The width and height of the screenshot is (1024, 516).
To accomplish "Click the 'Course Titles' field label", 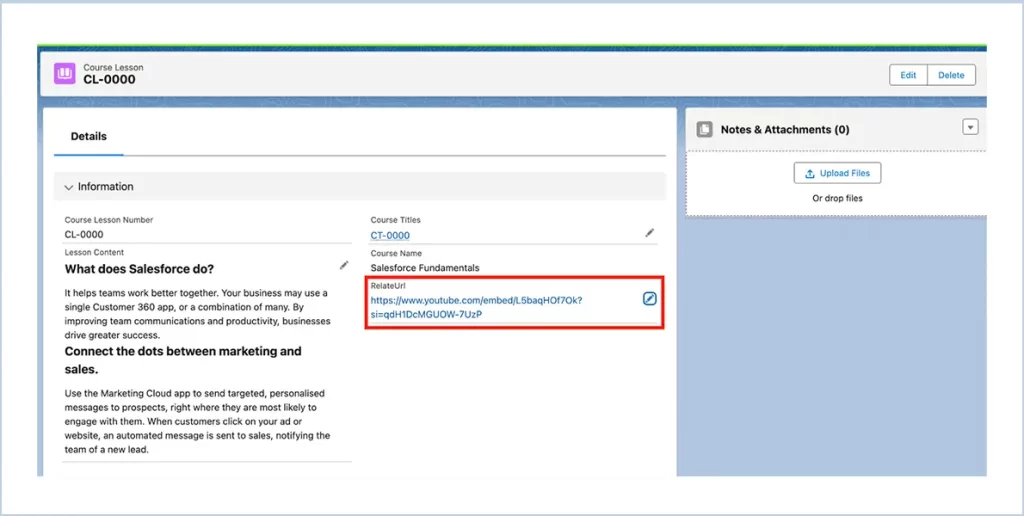I will [x=395, y=219].
